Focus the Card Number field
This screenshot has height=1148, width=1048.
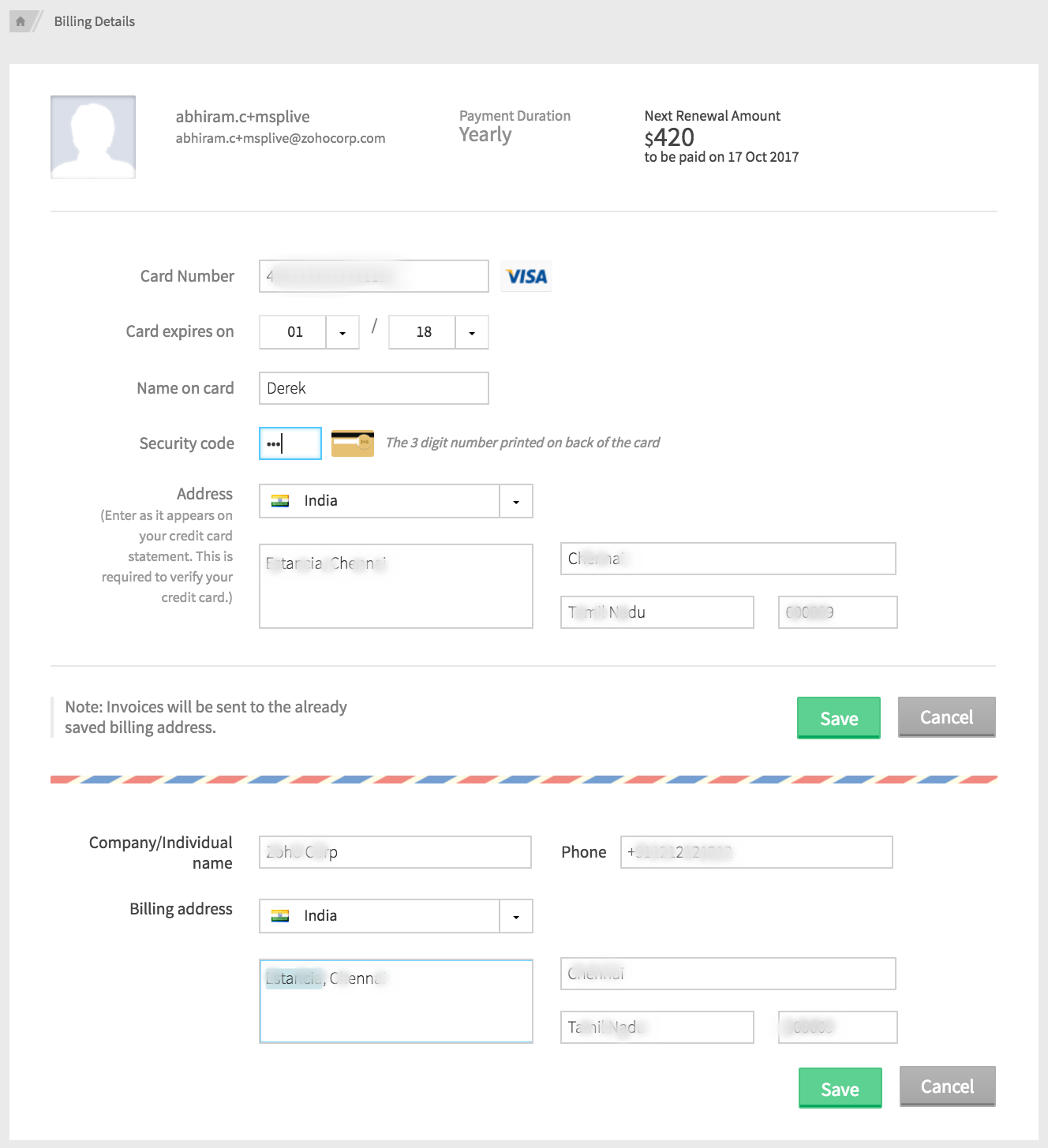(x=373, y=276)
